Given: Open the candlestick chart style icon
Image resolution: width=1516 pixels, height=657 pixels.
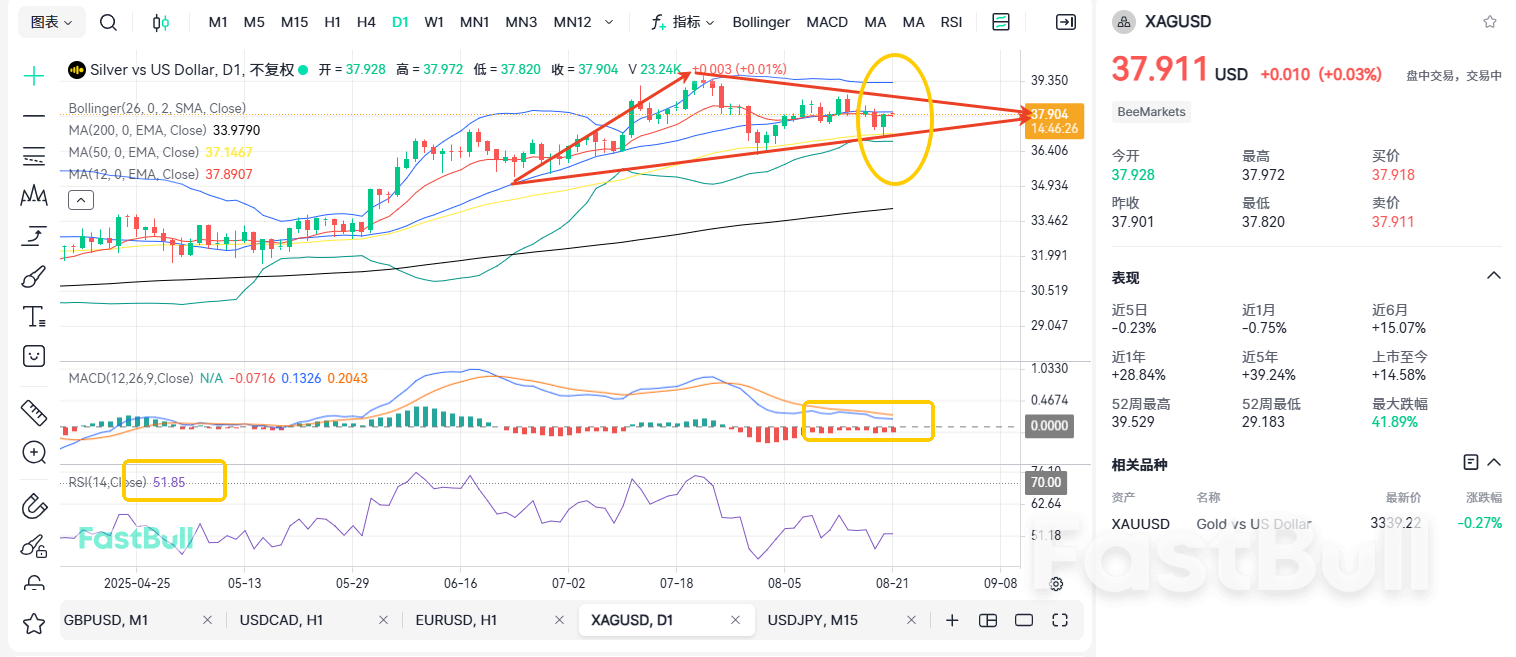Looking at the screenshot, I should pyautogui.click(x=161, y=22).
